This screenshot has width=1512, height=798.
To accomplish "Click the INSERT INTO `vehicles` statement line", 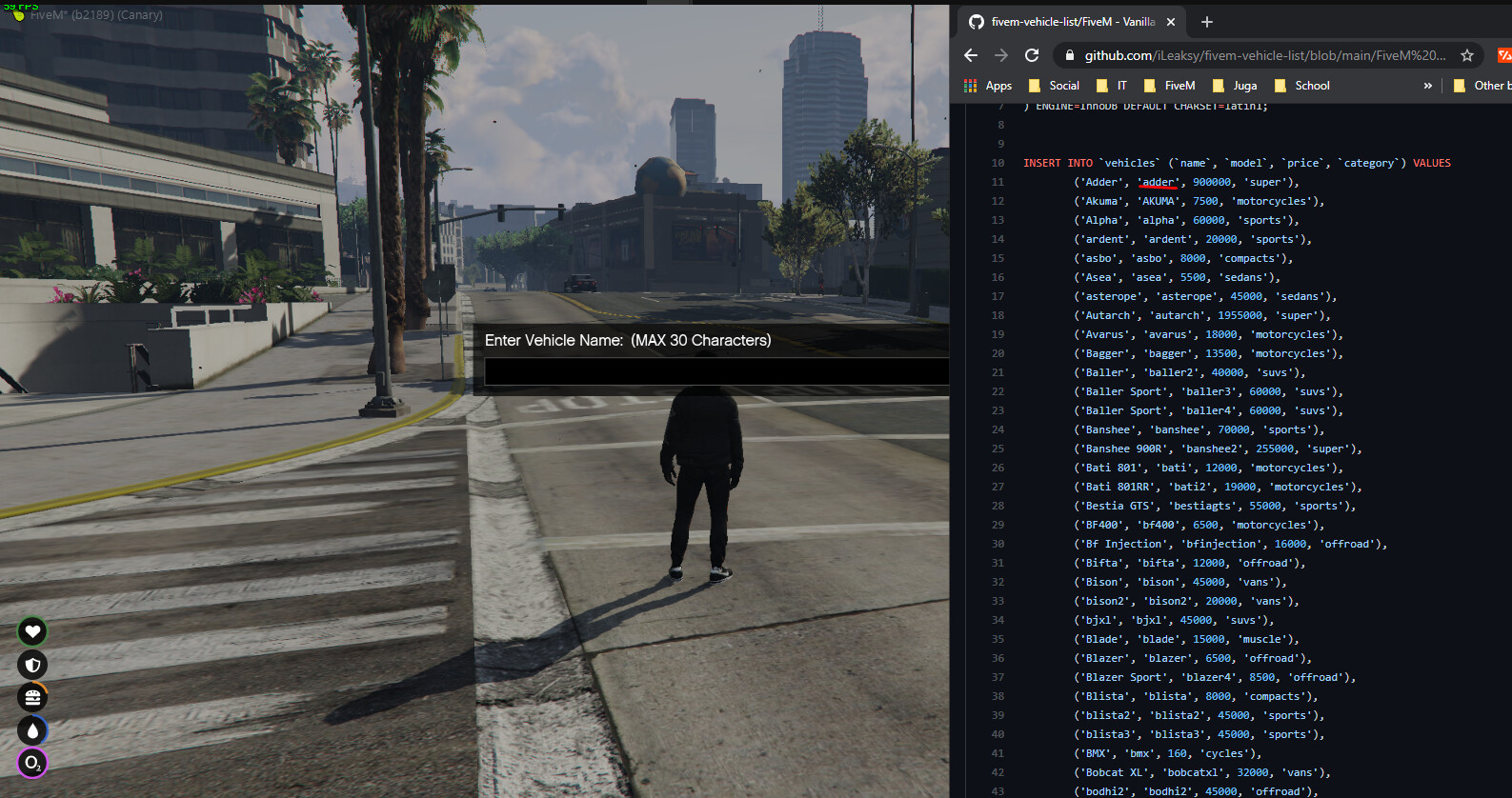I will click(1237, 163).
